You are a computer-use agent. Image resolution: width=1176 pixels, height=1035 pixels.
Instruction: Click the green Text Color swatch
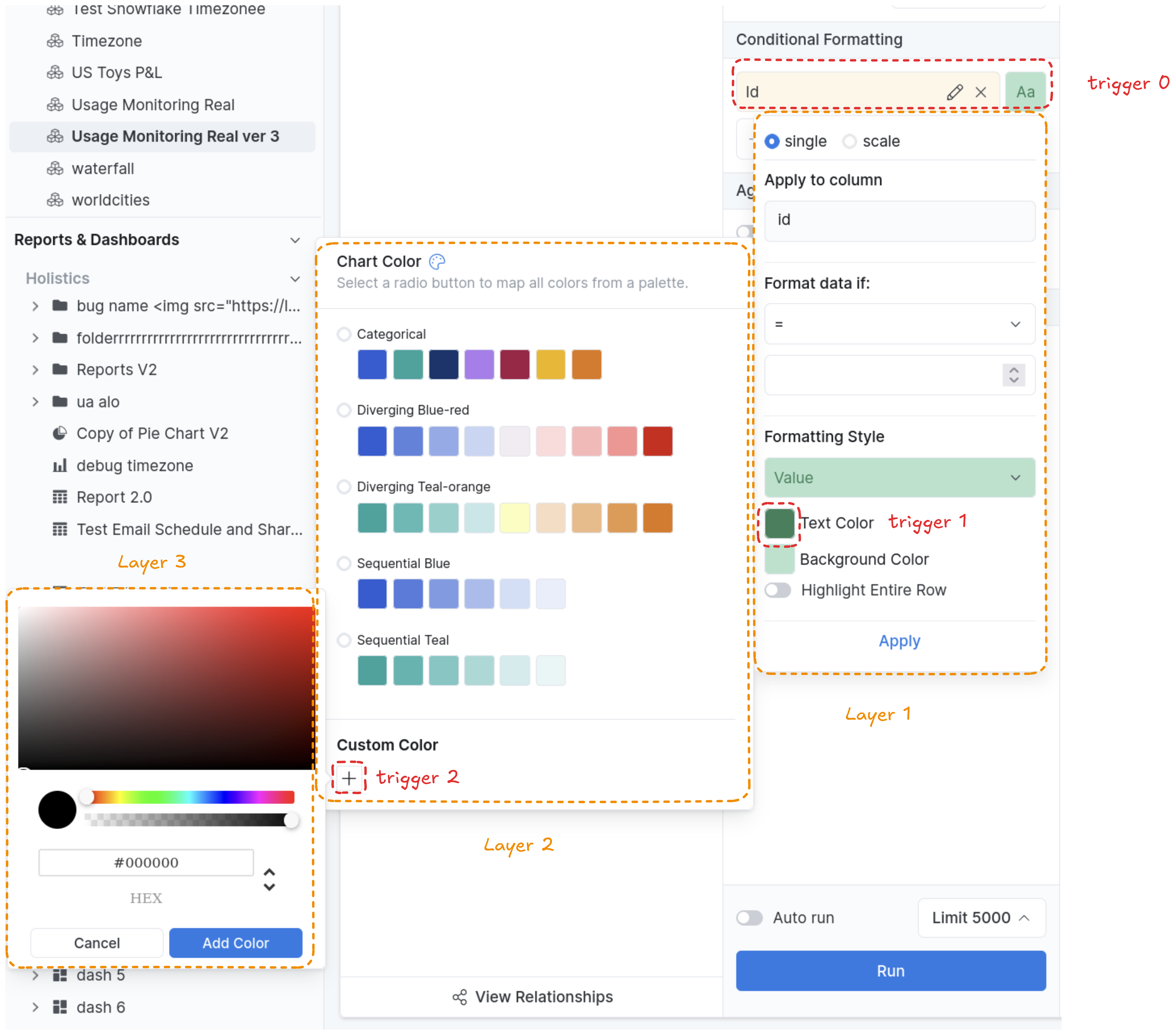pos(779,523)
